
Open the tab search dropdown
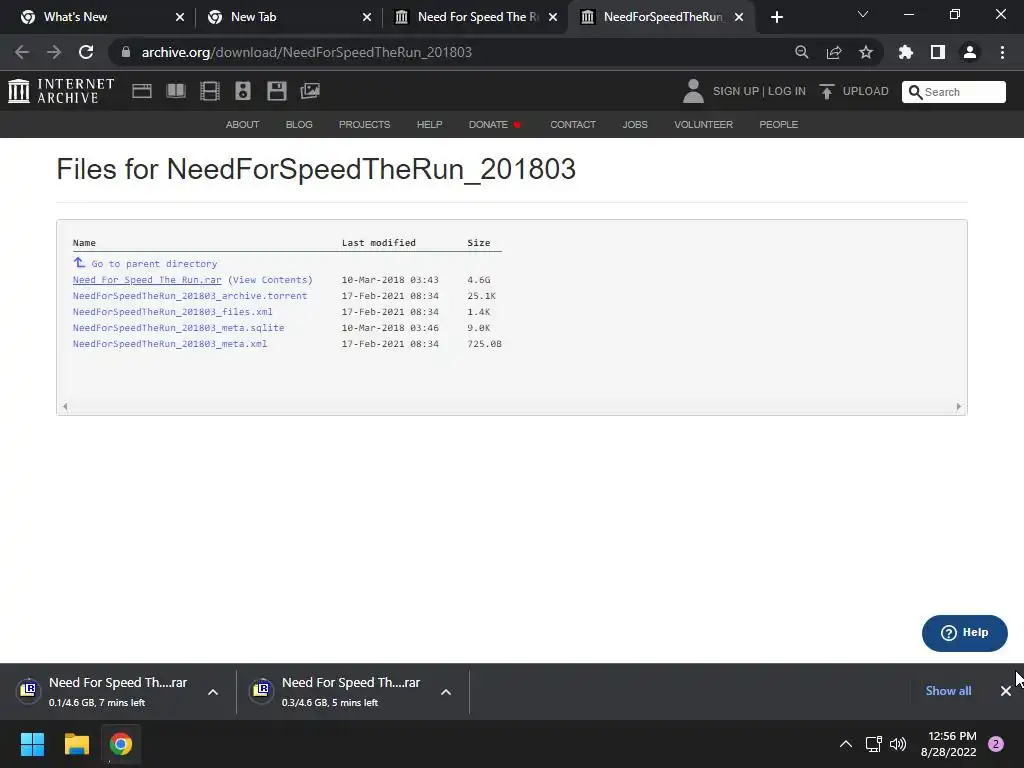[863, 14]
